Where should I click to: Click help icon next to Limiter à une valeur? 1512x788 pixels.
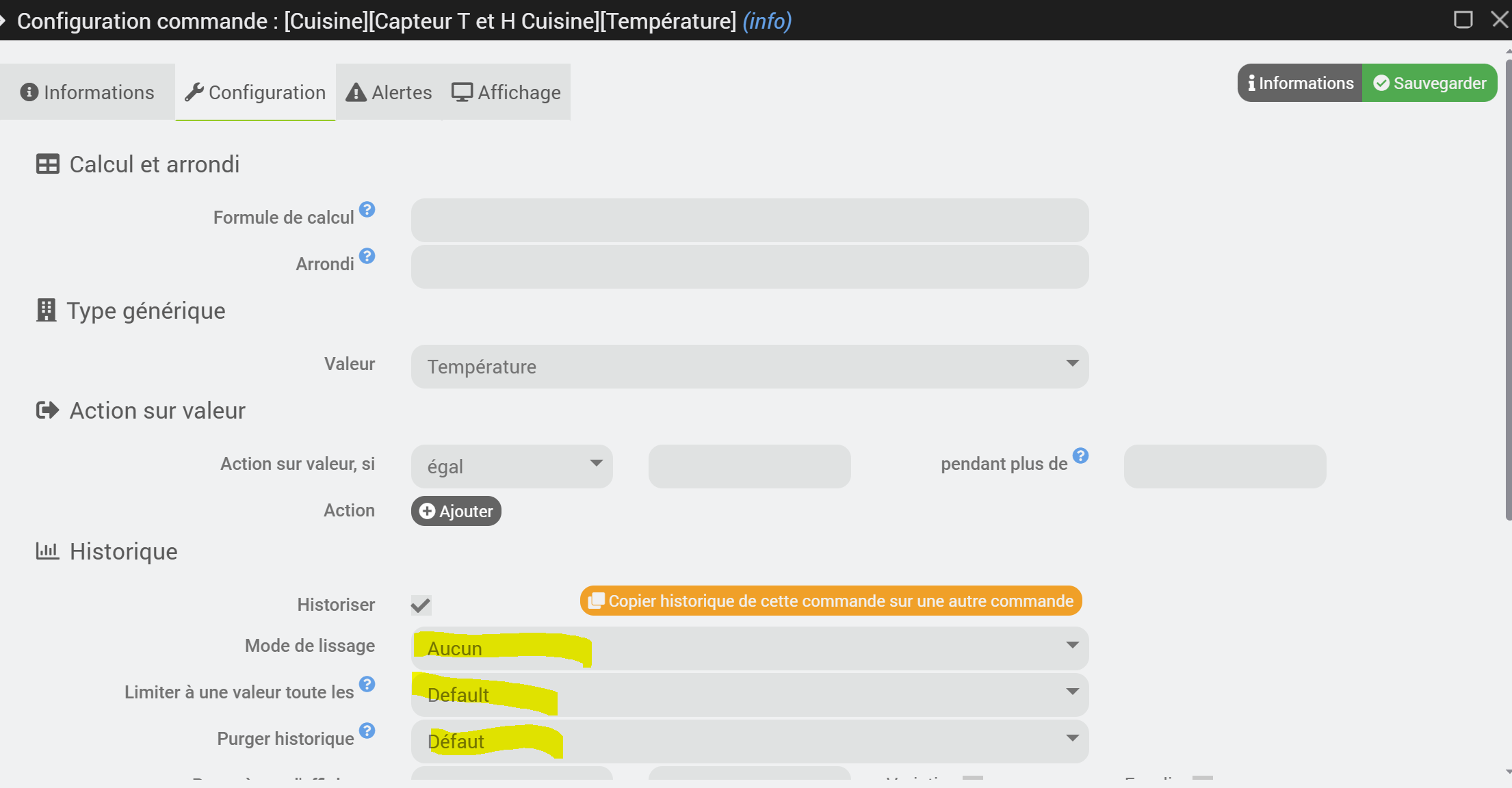pyautogui.click(x=367, y=684)
